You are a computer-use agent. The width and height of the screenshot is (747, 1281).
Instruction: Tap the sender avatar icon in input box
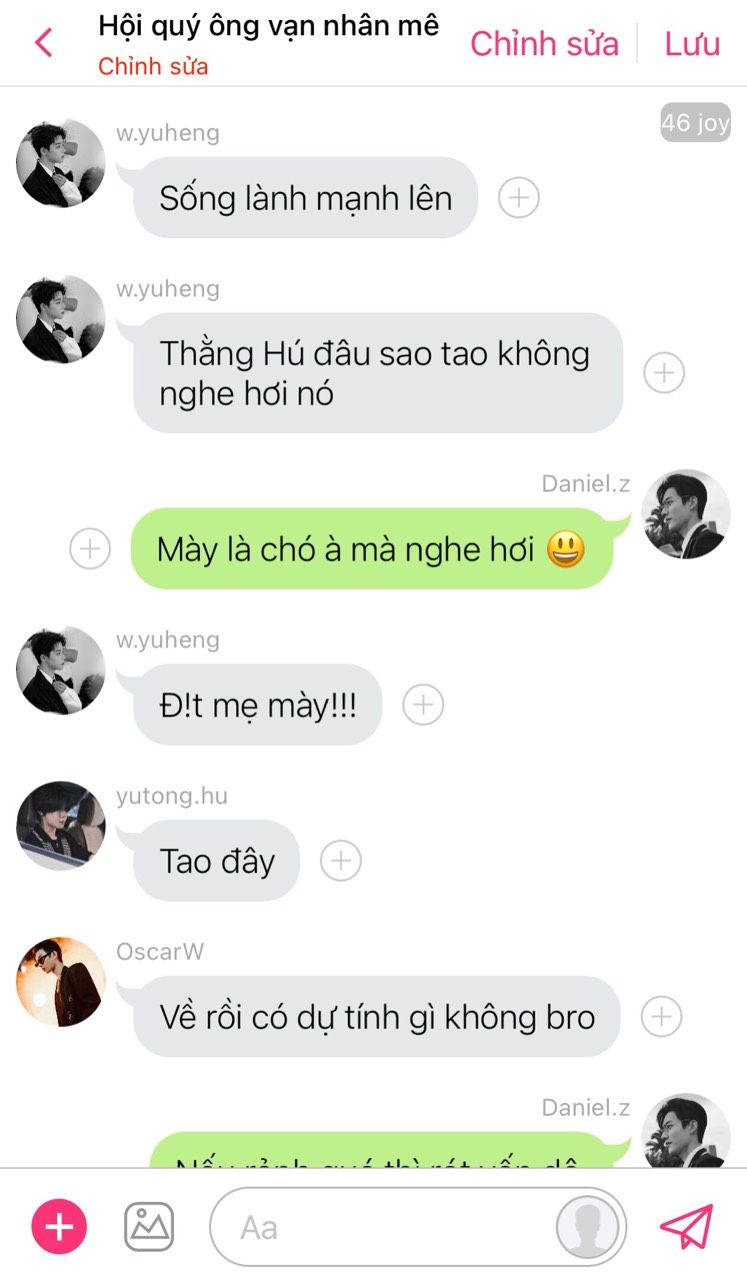[588, 1227]
